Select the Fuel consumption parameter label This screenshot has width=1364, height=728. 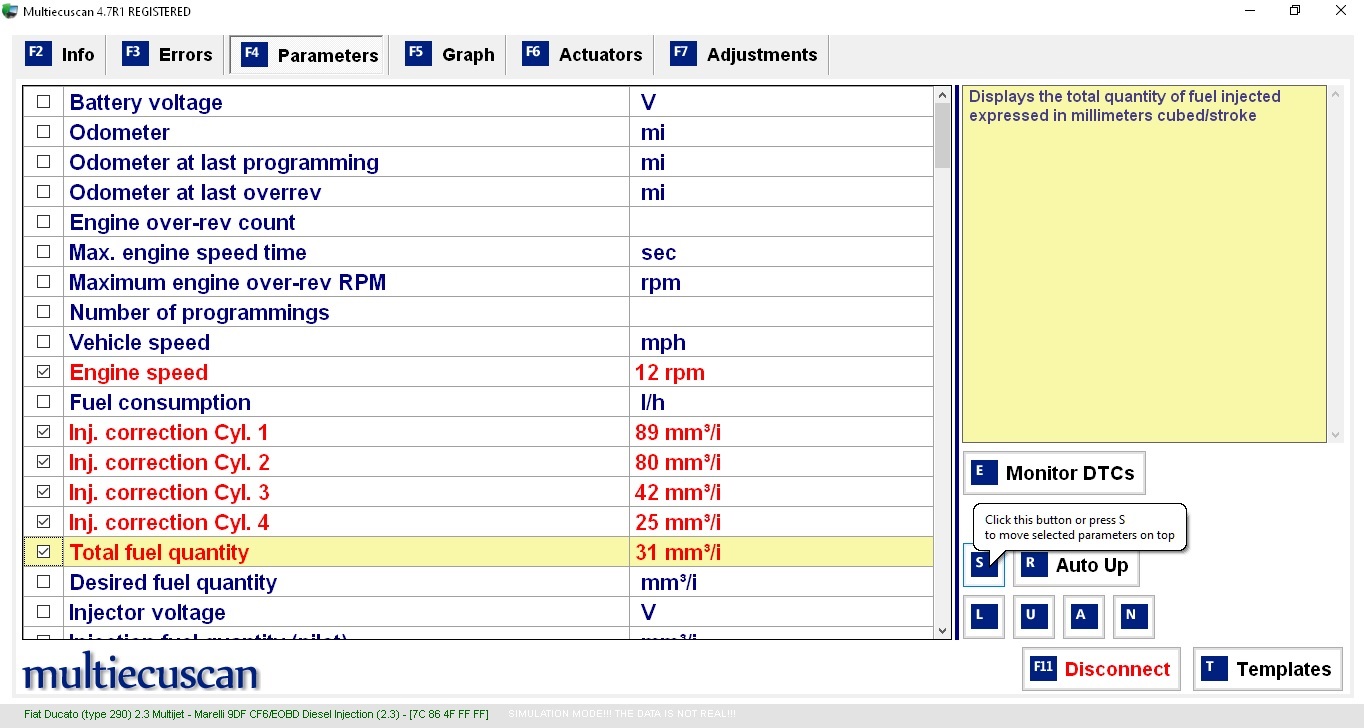pyautogui.click(x=160, y=402)
